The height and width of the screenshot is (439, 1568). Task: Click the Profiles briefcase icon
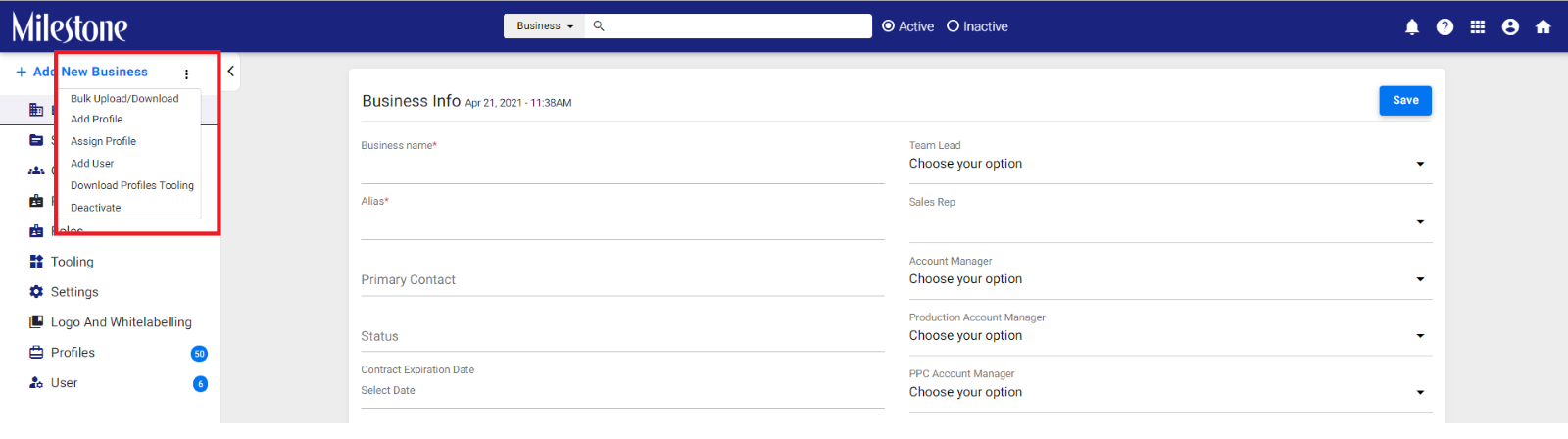[36, 353]
